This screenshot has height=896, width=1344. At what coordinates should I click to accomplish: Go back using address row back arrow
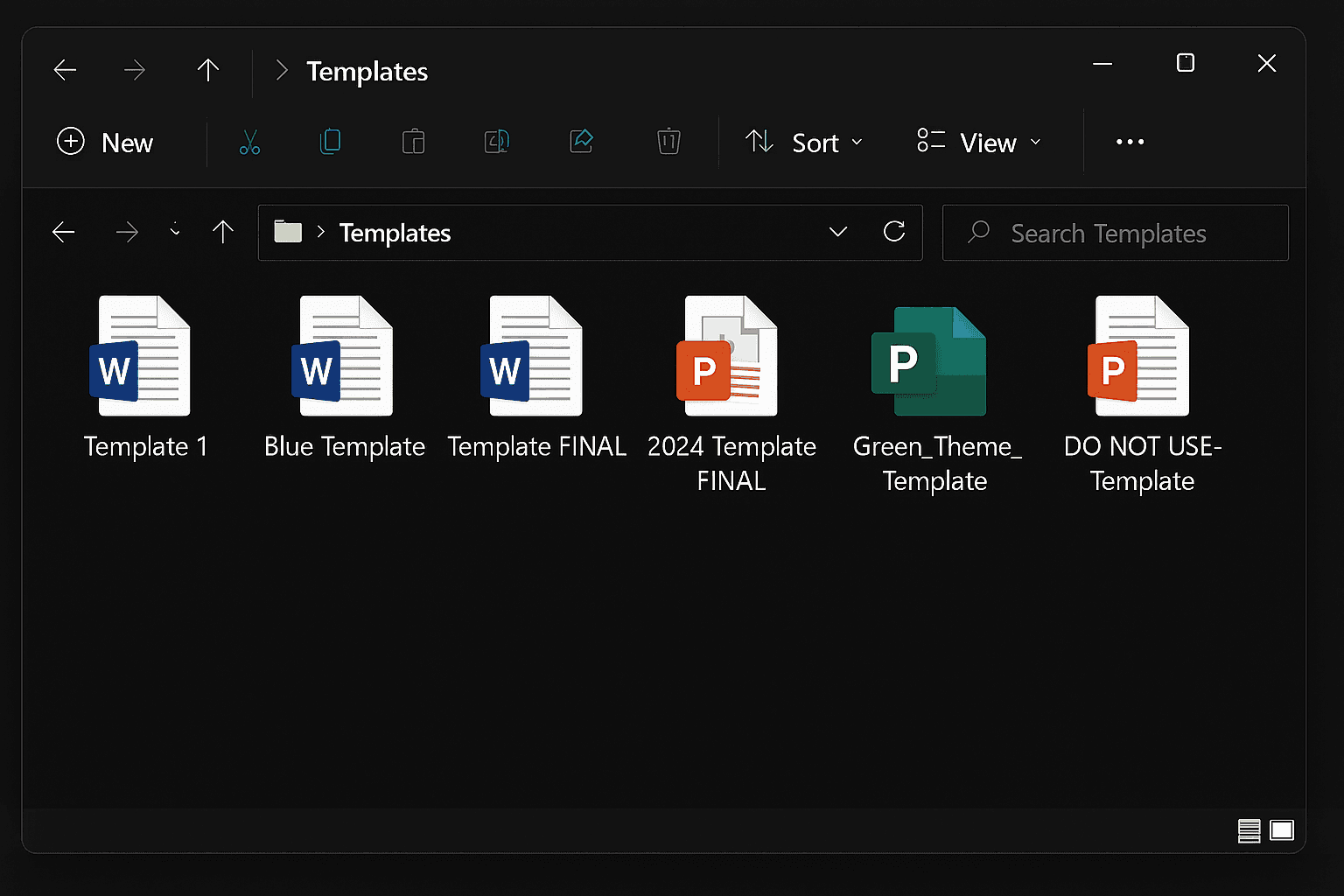(x=64, y=232)
